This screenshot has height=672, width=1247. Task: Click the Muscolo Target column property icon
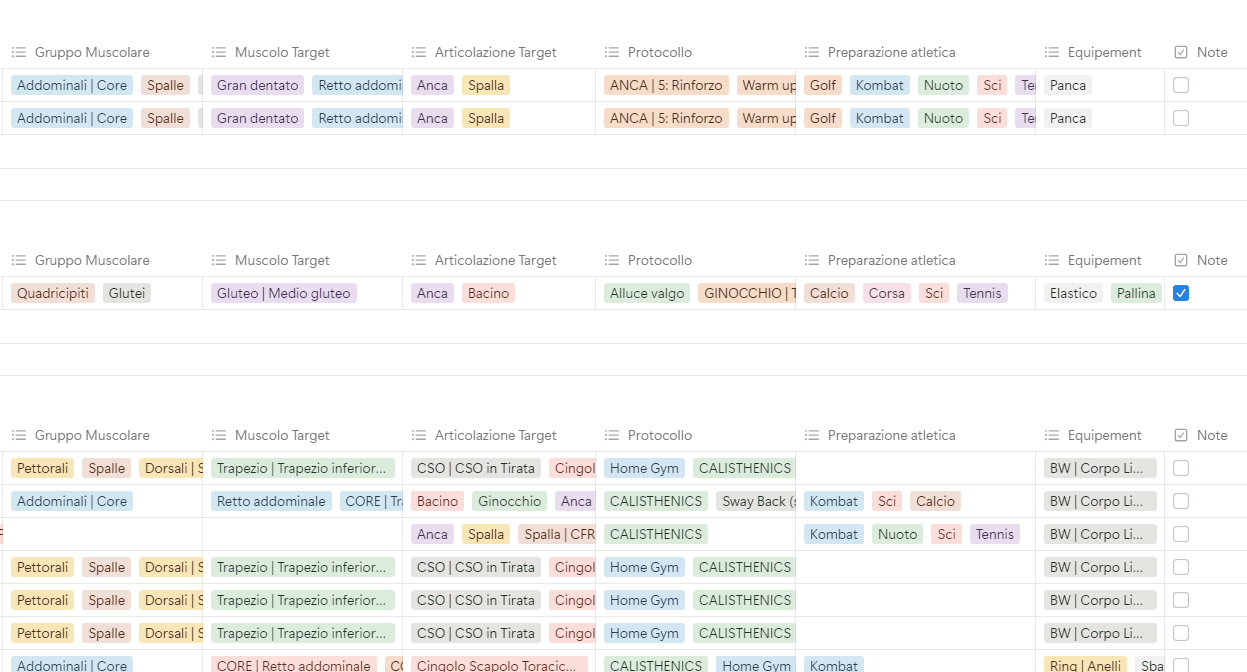coord(218,52)
